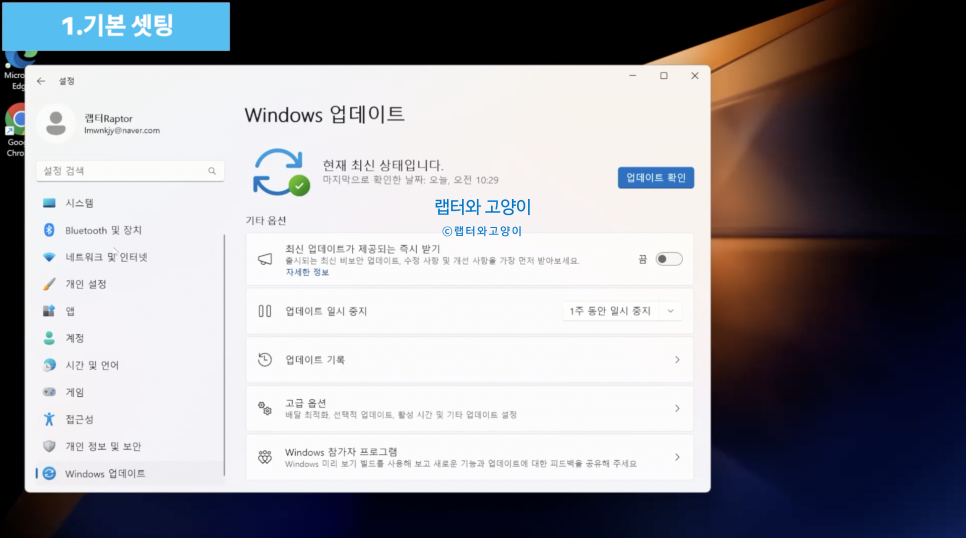Click the gears icon for 고급 옵션
Viewport: 966px width, 538px height.
pos(265,408)
